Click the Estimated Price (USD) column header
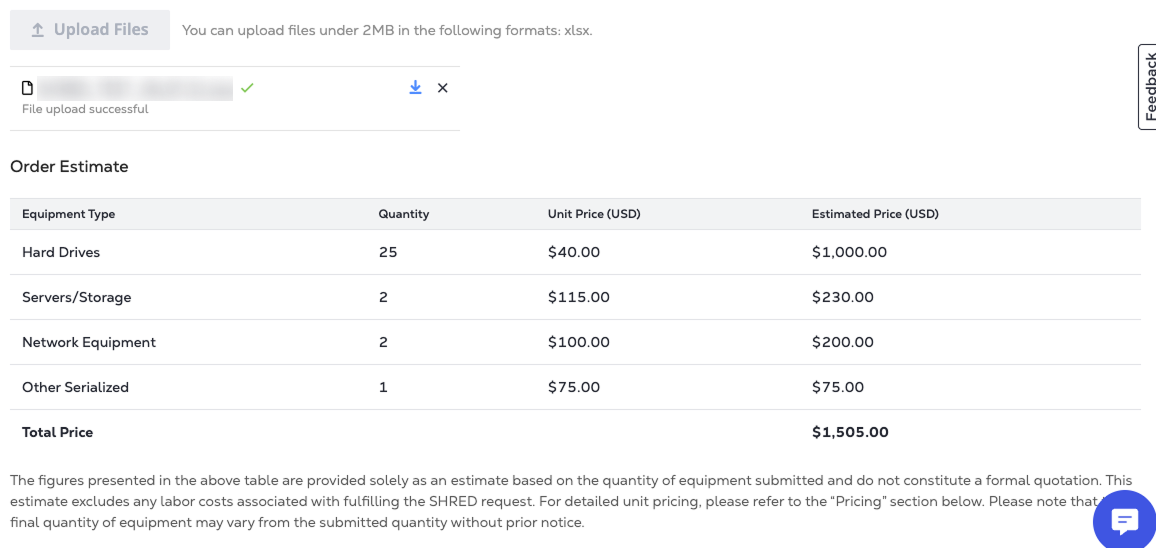 coord(875,214)
